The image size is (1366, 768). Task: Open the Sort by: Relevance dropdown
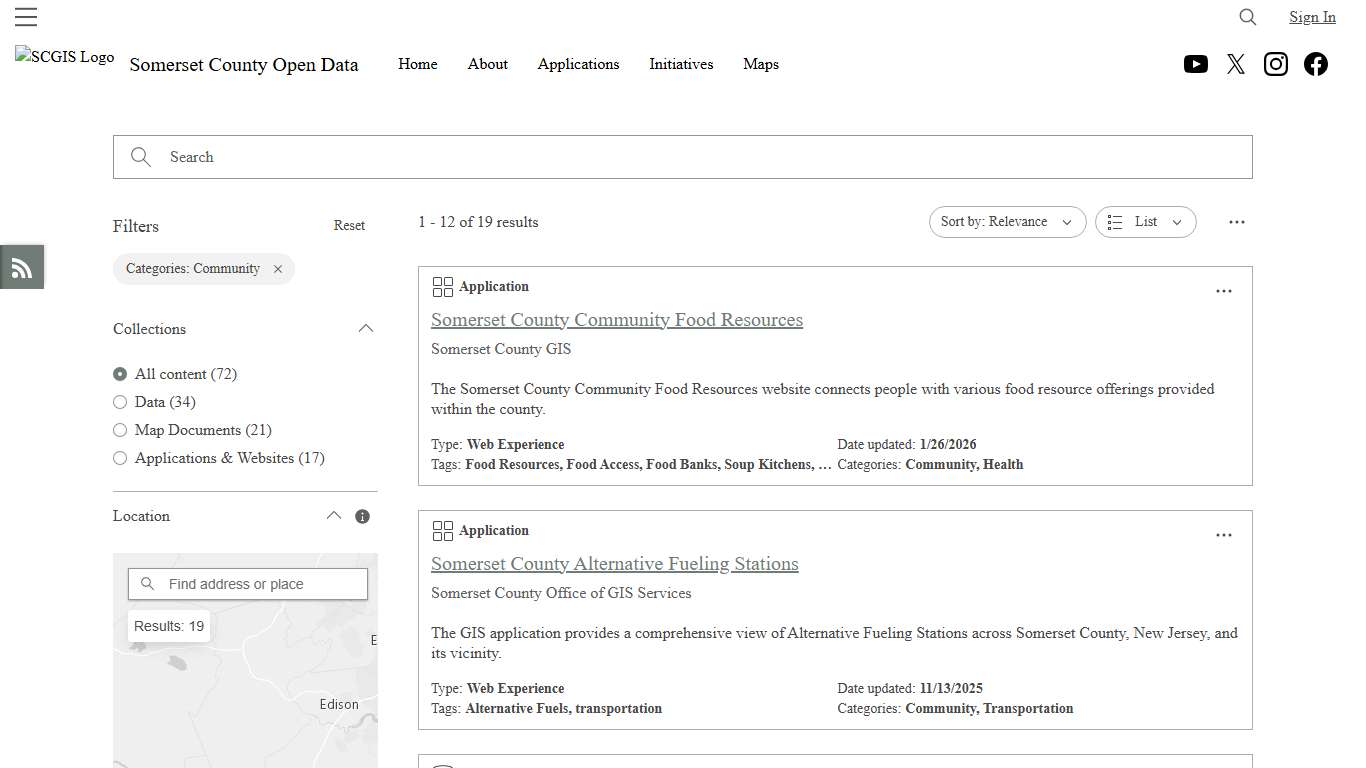pos(1007,222)
